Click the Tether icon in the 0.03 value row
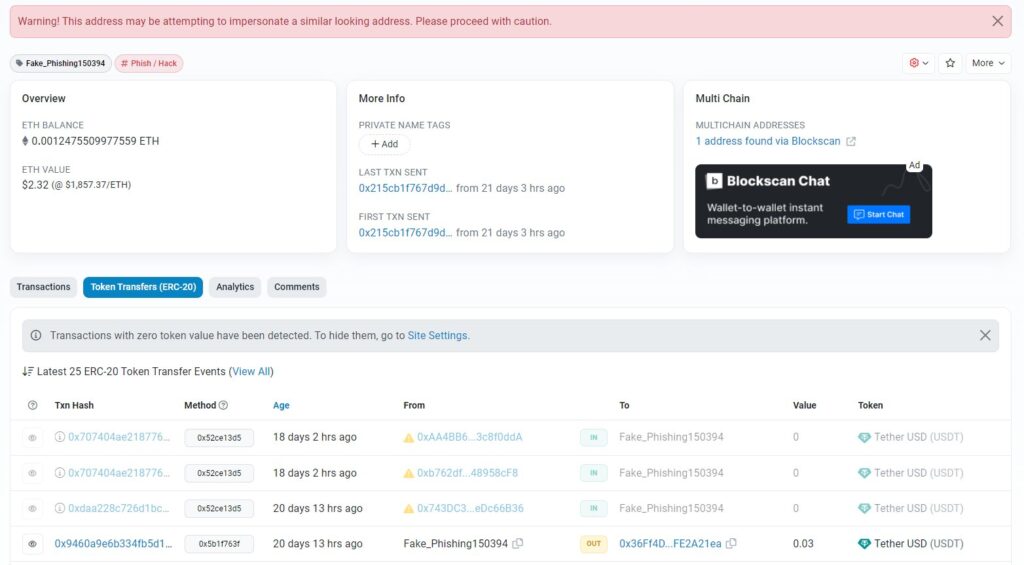1024x565 pixels. 864,544
